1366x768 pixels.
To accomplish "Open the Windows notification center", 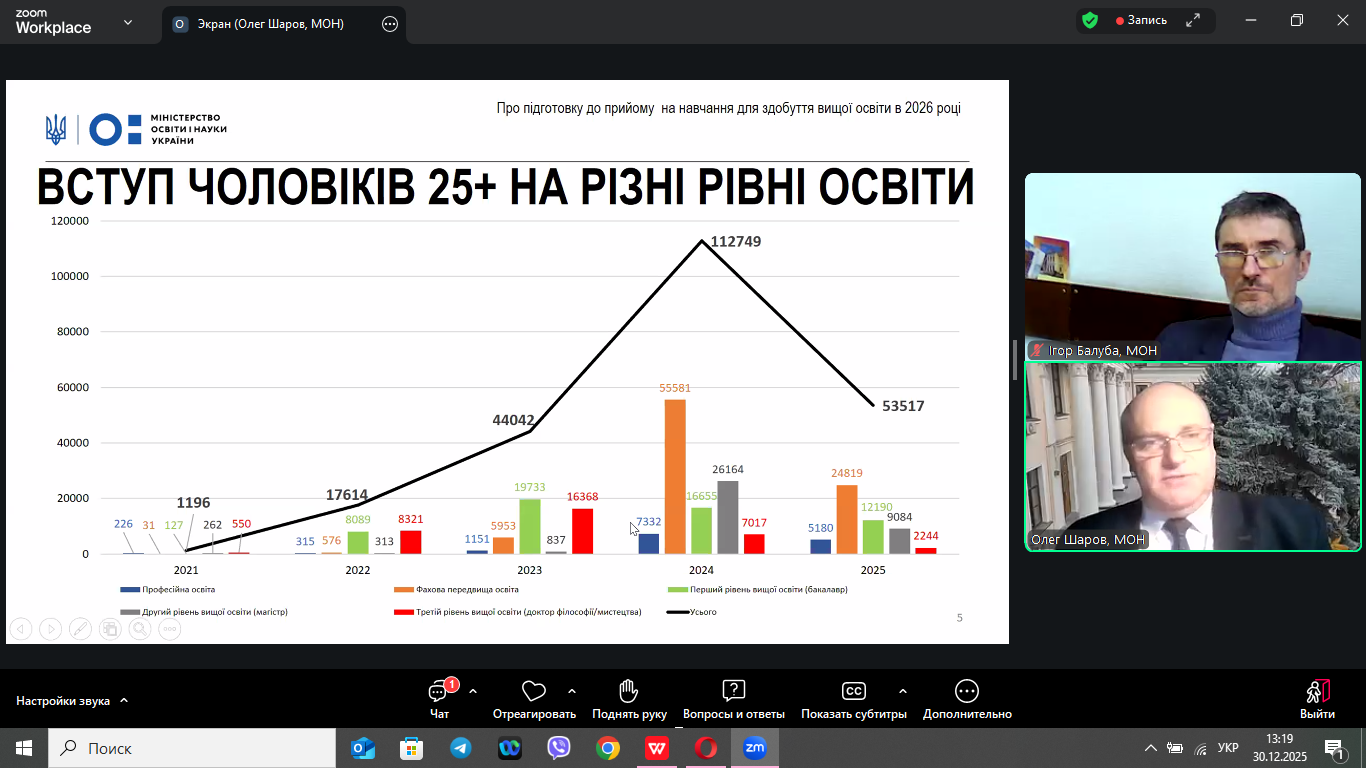I will pyautogui.click(x=1335, y=748).
